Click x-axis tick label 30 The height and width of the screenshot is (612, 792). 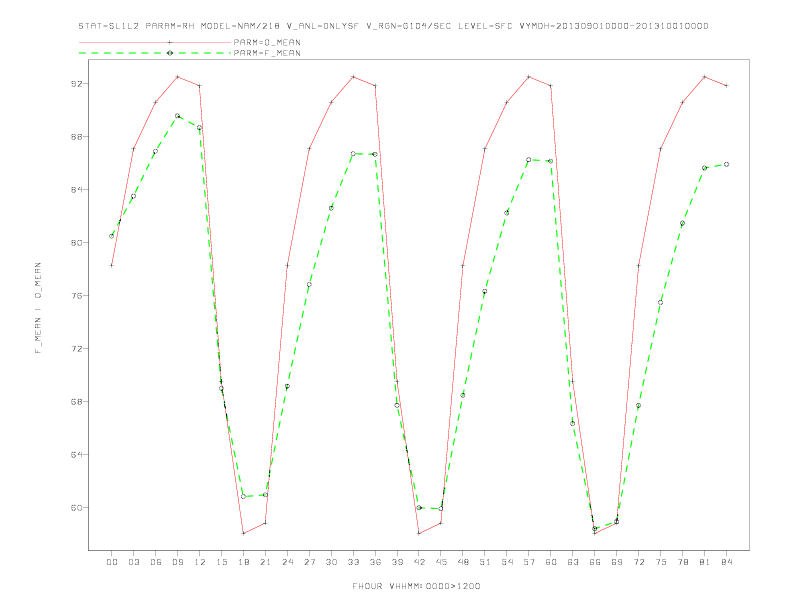pyautogui.click(x=331, y=562)
